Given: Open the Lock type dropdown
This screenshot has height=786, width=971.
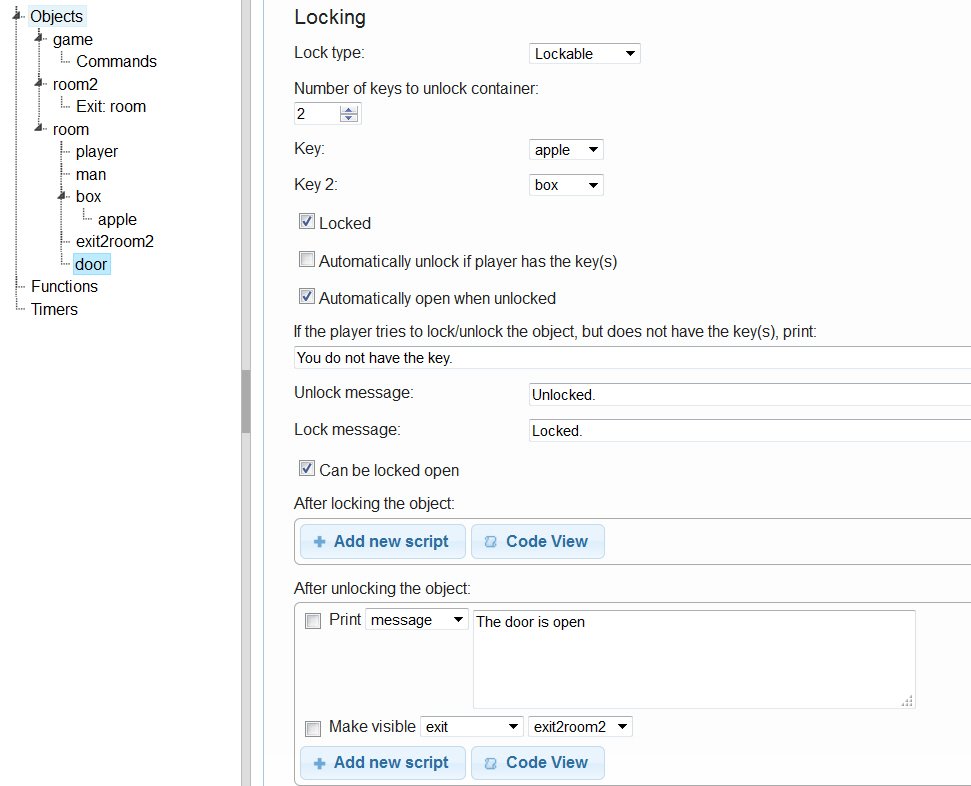Looking at the screenshot, I should 584,53.
